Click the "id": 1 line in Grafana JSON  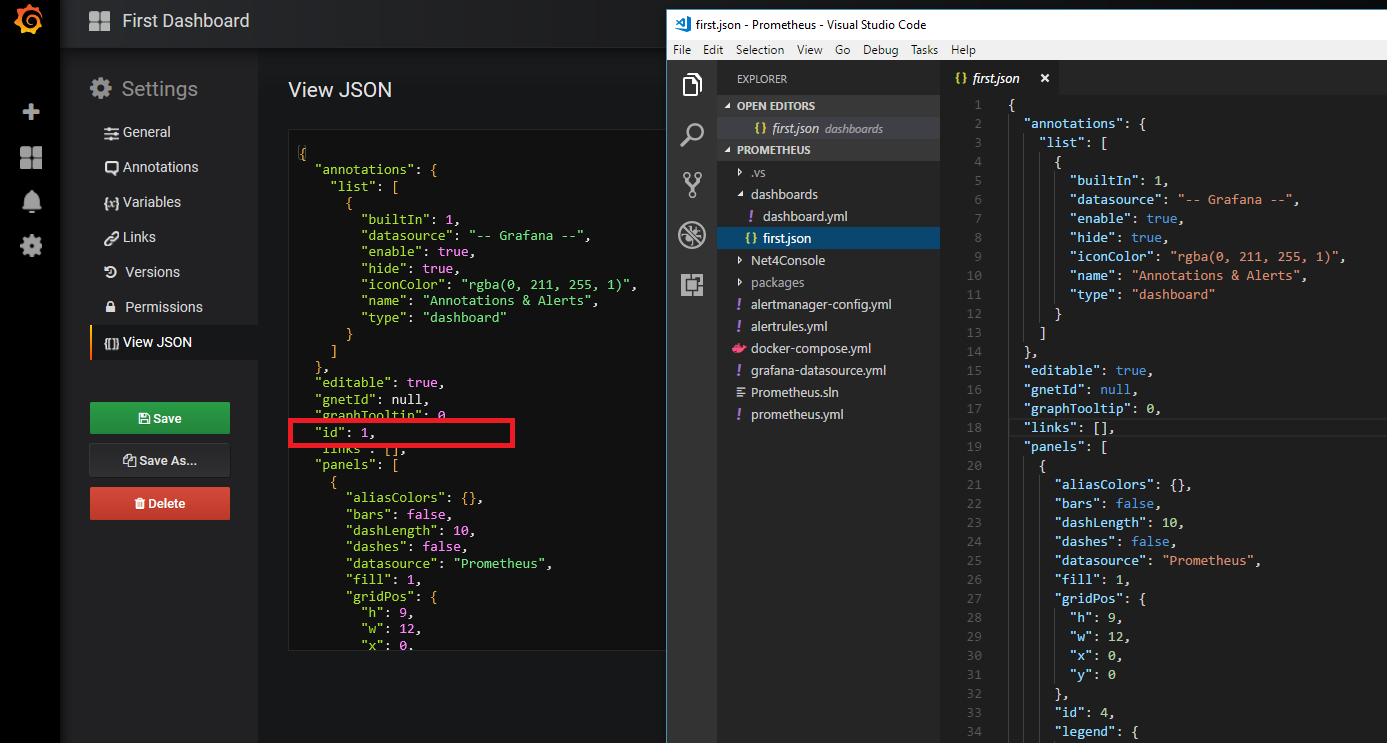346,432
